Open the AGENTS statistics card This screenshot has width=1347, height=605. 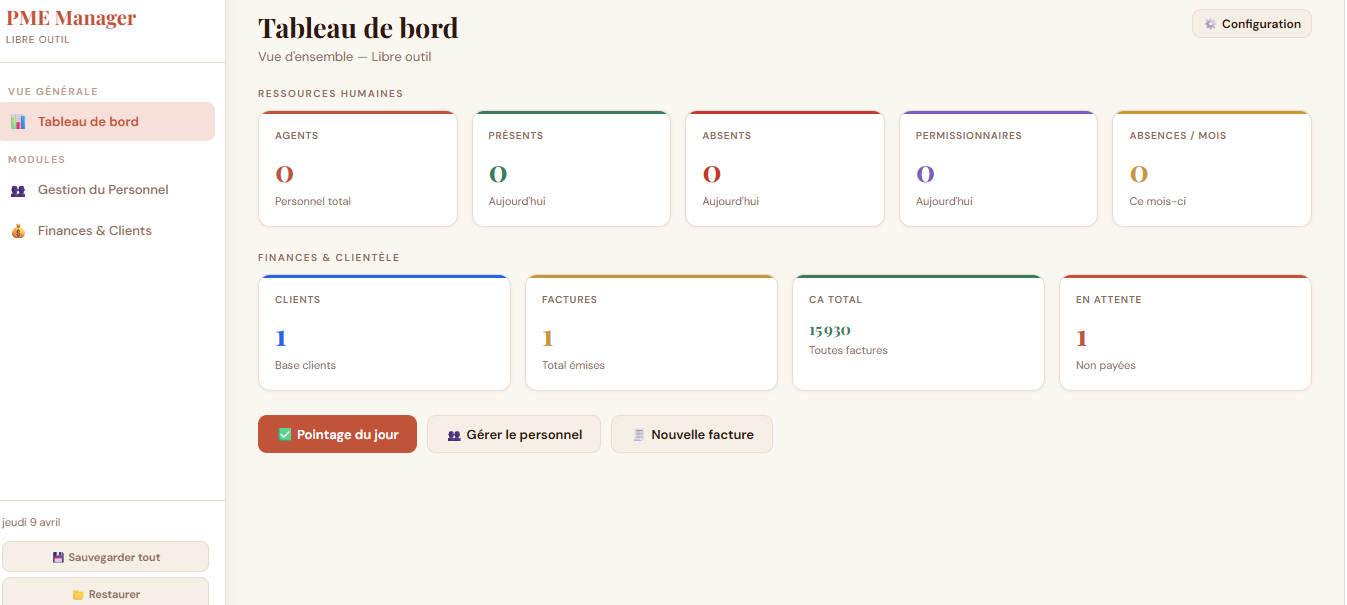(x=357, y=167)
